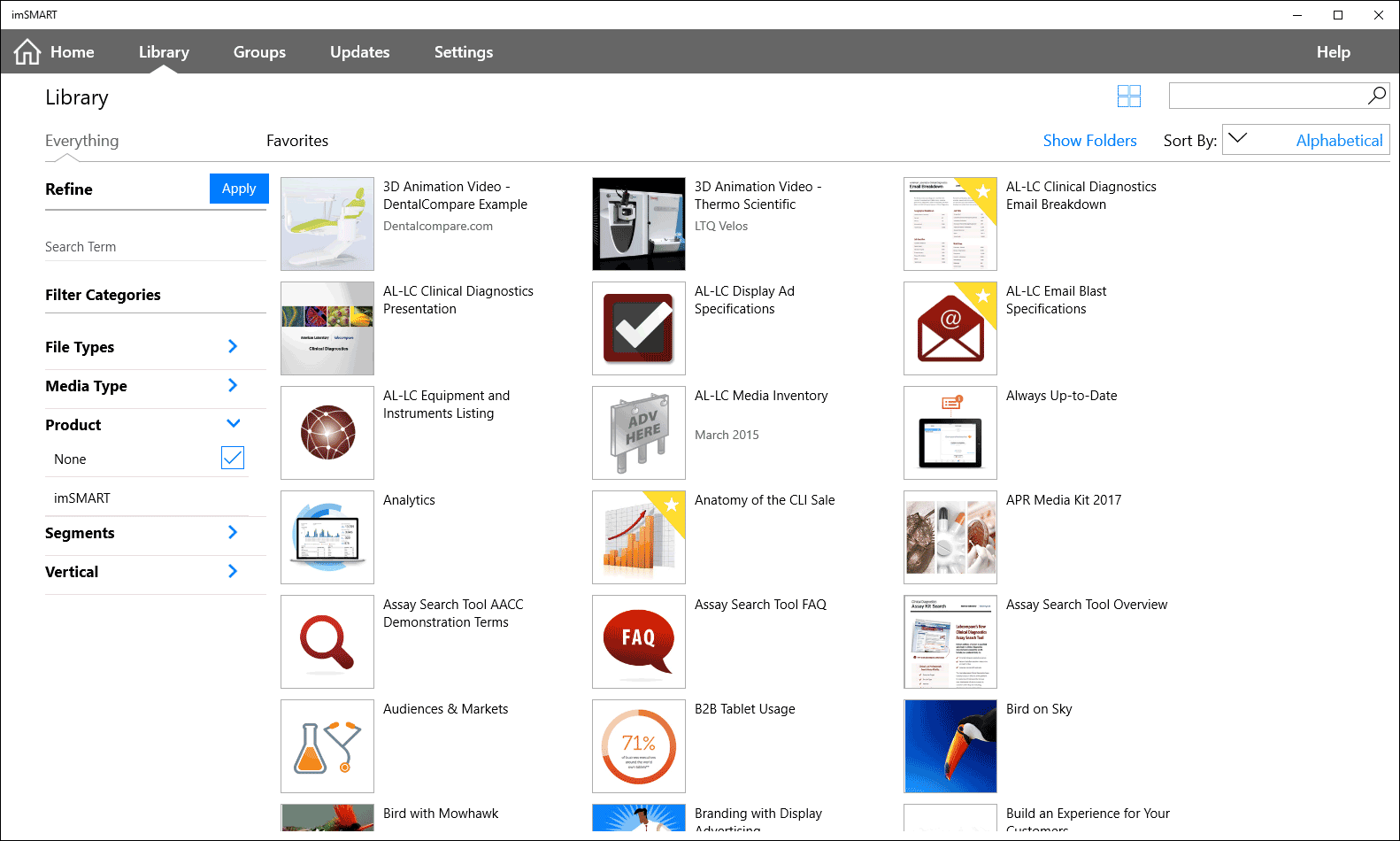Select the Favorites tab
The height and width of the screenshot is (841, 1400).
297,141
